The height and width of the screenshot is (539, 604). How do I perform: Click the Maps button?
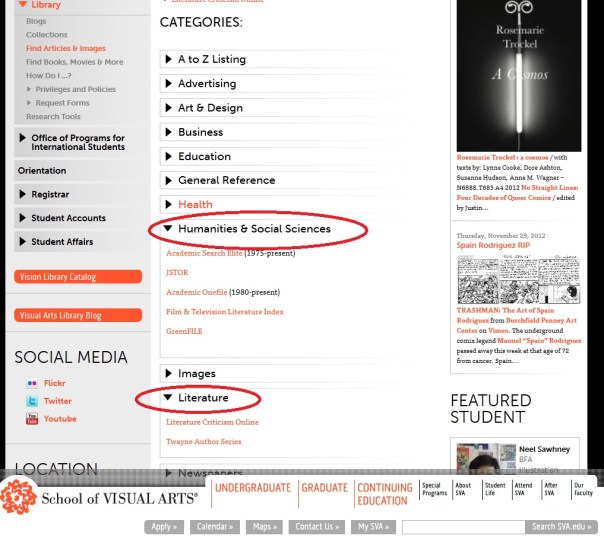tap(264, 527)
